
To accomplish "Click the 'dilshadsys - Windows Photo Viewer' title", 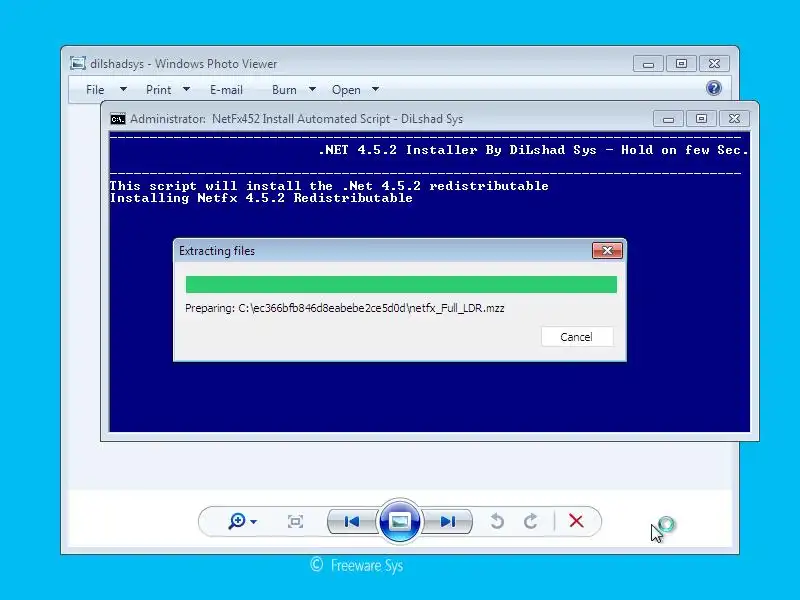I will pos(184,64).
